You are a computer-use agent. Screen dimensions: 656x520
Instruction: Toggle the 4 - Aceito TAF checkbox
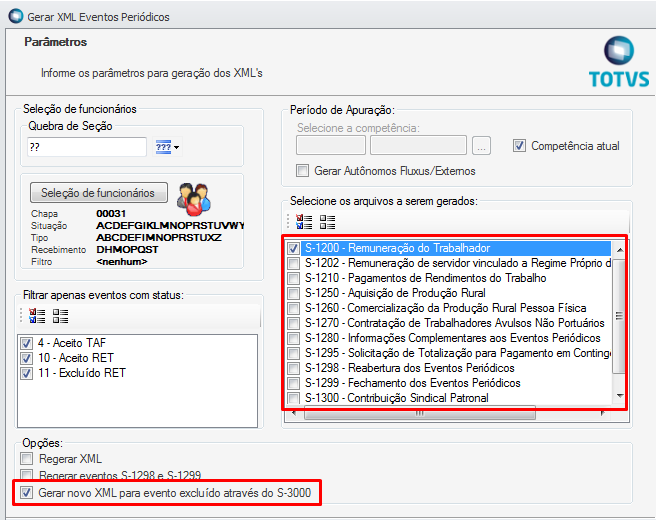click(26, 343)
